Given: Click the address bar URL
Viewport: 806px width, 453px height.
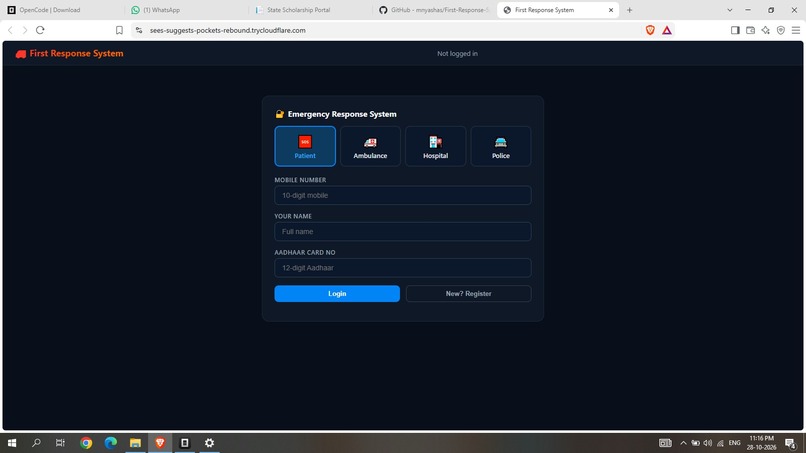Looking at the screenshot, I should pos(228,30).
